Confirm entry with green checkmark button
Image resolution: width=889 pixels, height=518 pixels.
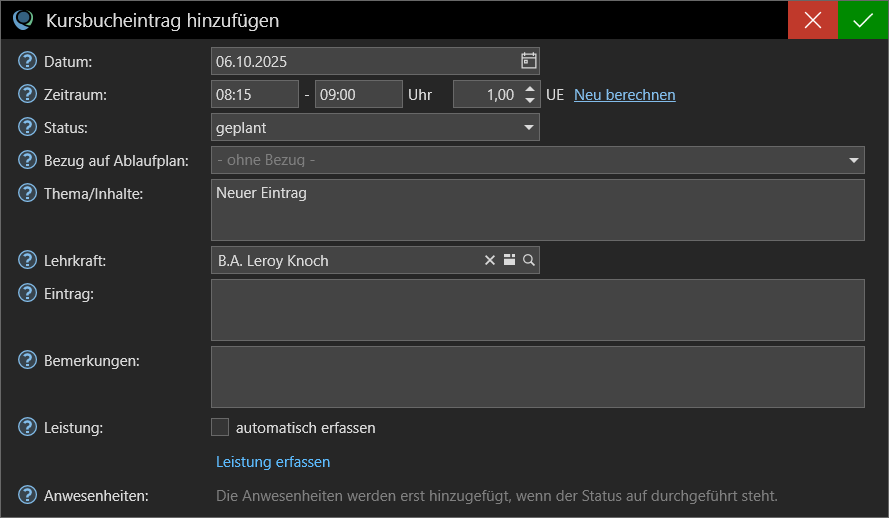pos(863,20)
